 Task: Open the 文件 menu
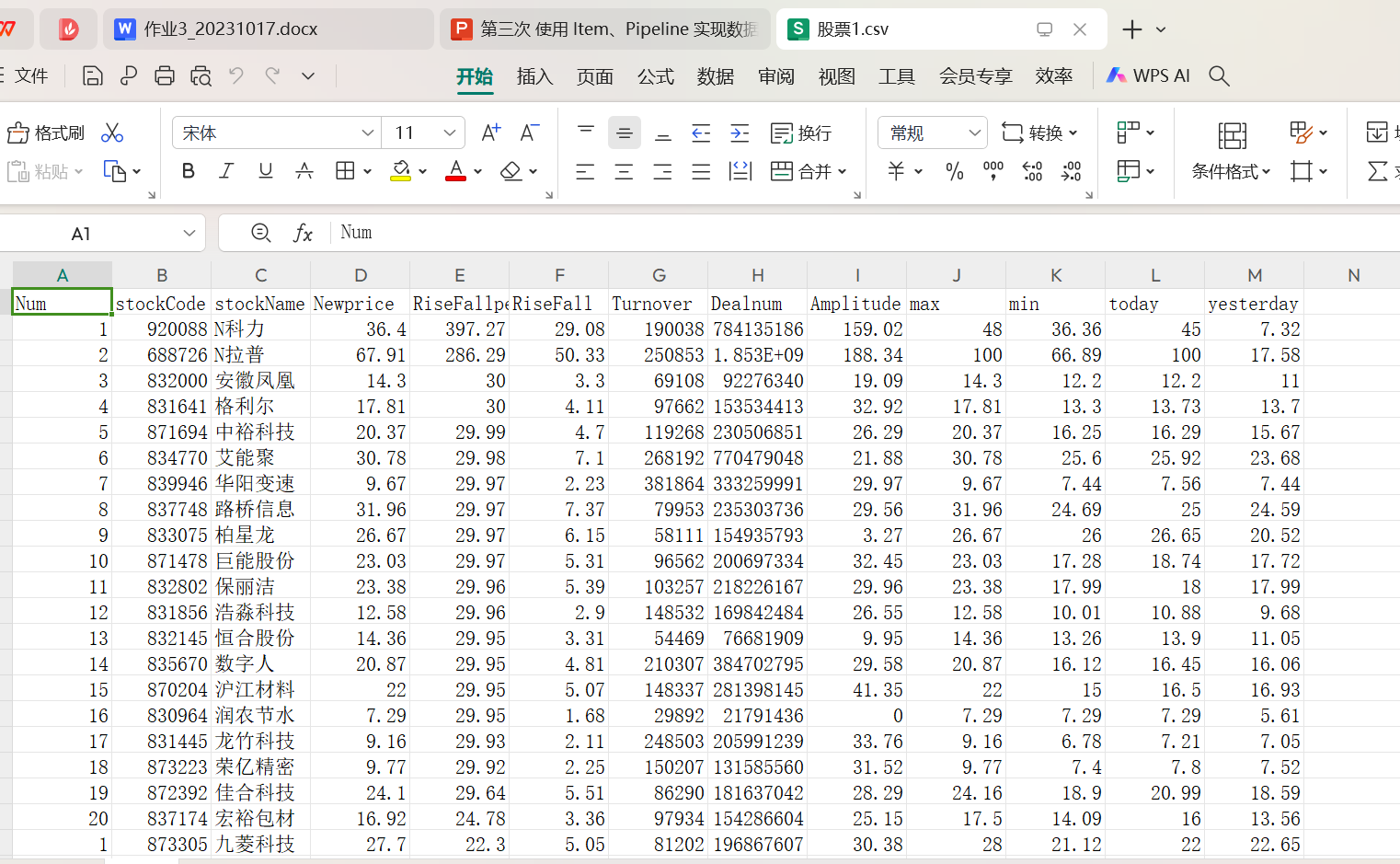[30, 75]
